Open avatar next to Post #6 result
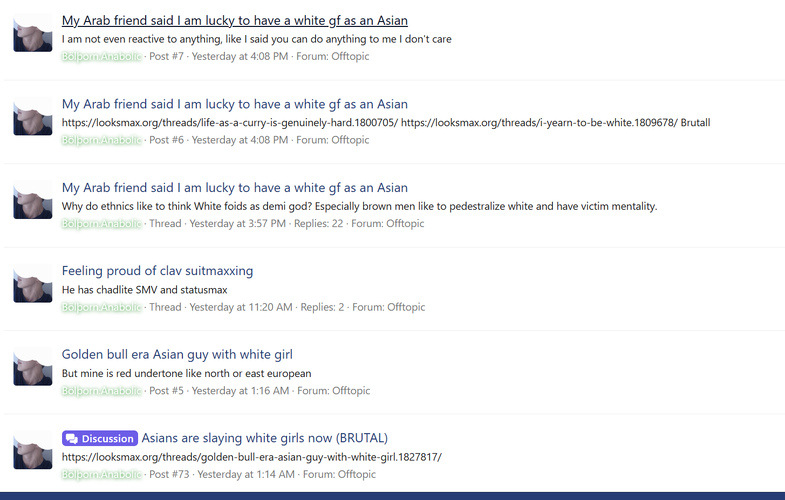The image size is (785, 500). tap(33, 116)
